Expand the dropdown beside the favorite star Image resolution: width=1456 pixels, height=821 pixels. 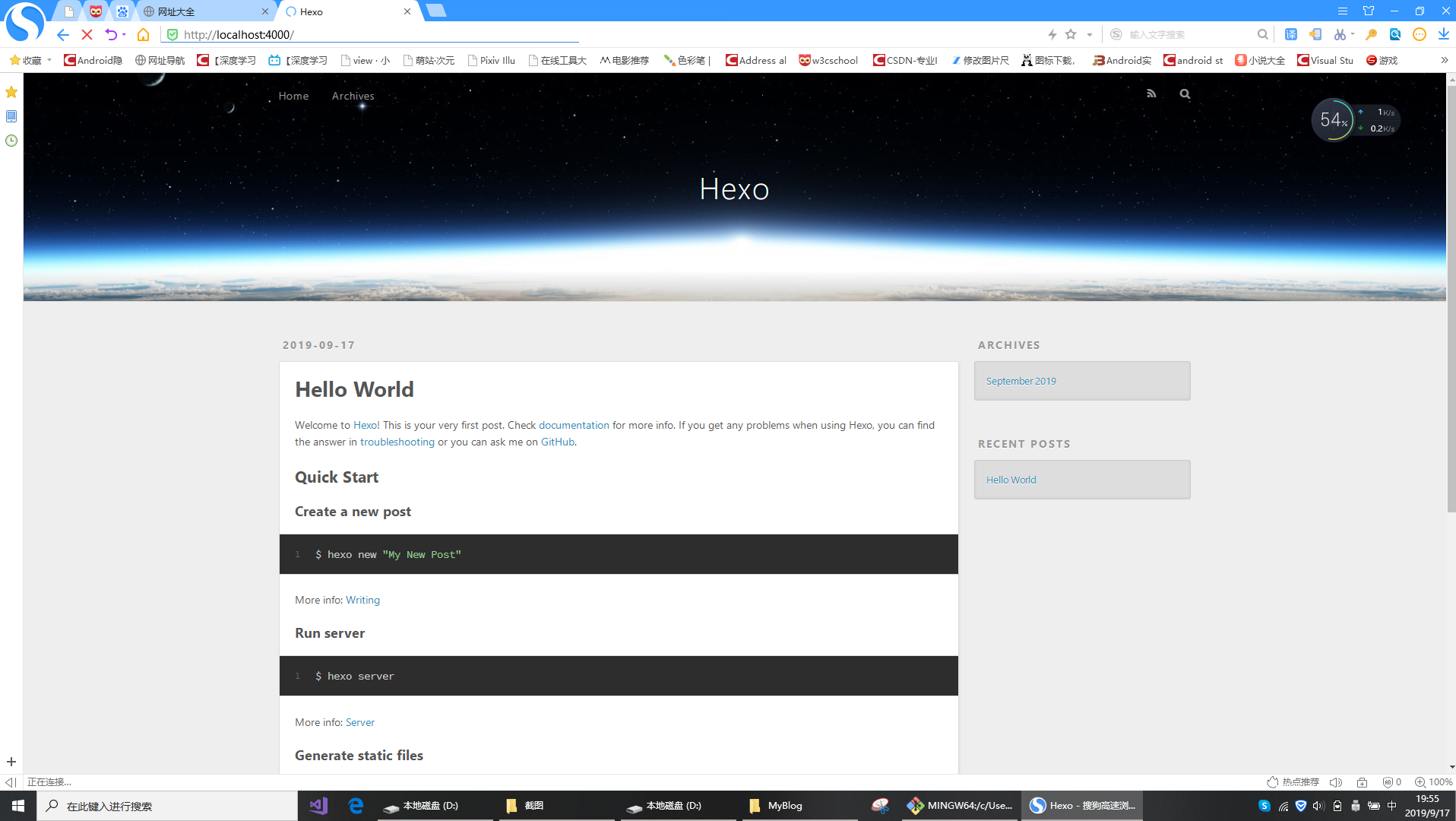click(1089, 34)
